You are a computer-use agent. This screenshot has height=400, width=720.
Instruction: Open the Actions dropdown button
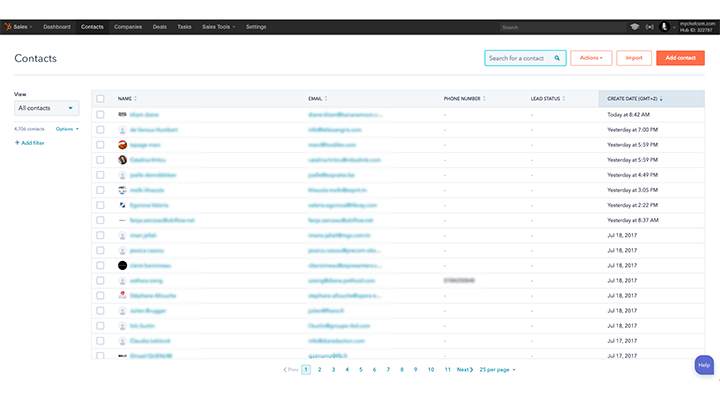point(591,58)
